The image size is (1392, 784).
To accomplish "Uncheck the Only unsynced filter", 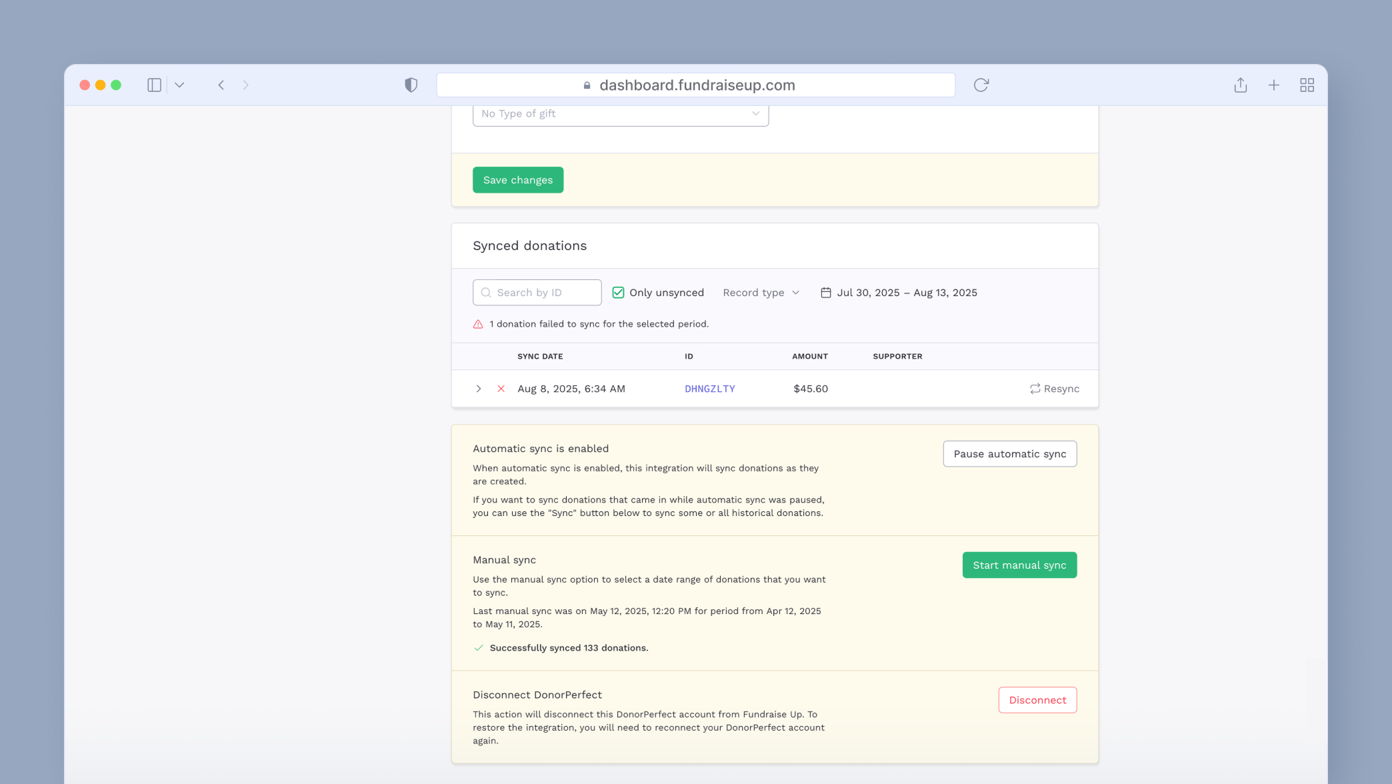I will coord(618,292).
